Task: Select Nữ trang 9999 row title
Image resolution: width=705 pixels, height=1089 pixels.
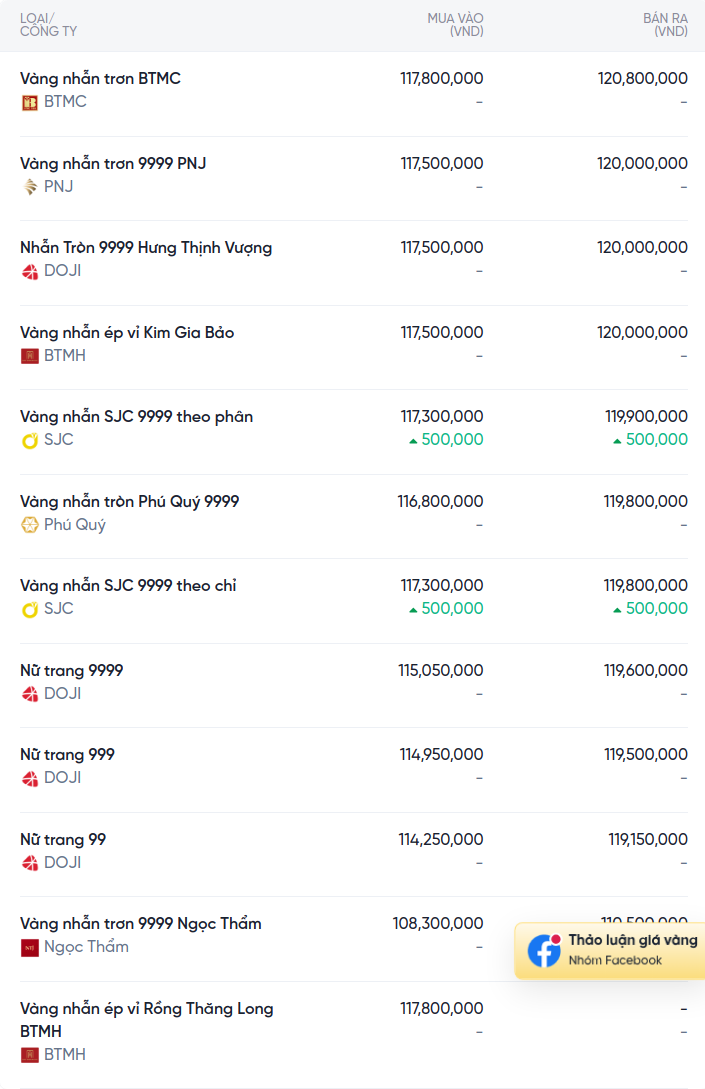Action: 72,670
